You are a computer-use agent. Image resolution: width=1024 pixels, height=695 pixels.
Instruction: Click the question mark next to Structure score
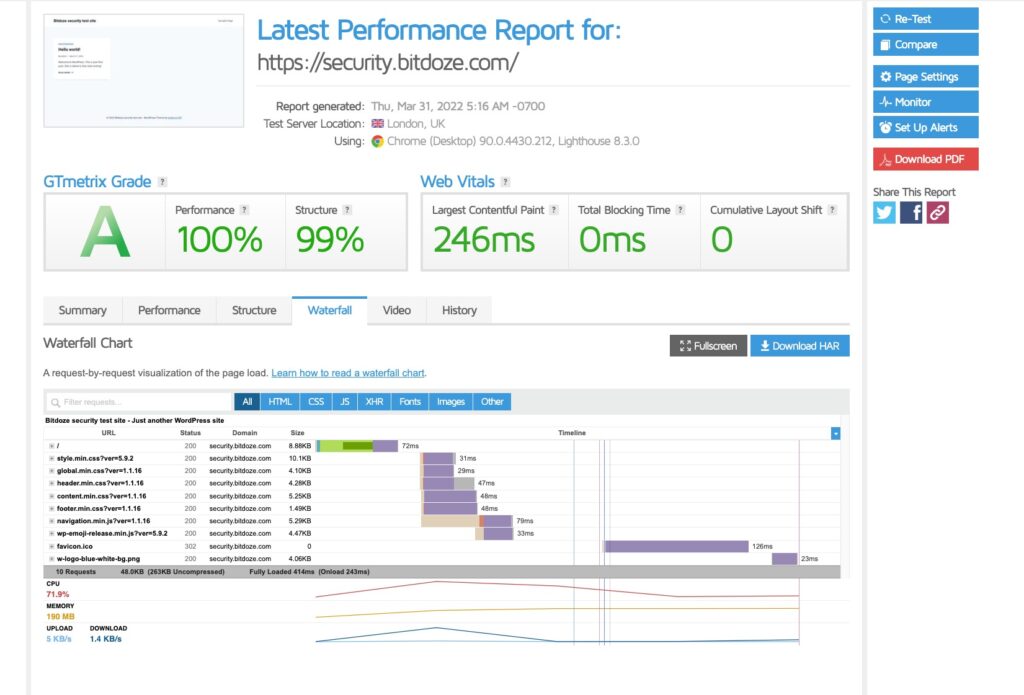[347, 210]
